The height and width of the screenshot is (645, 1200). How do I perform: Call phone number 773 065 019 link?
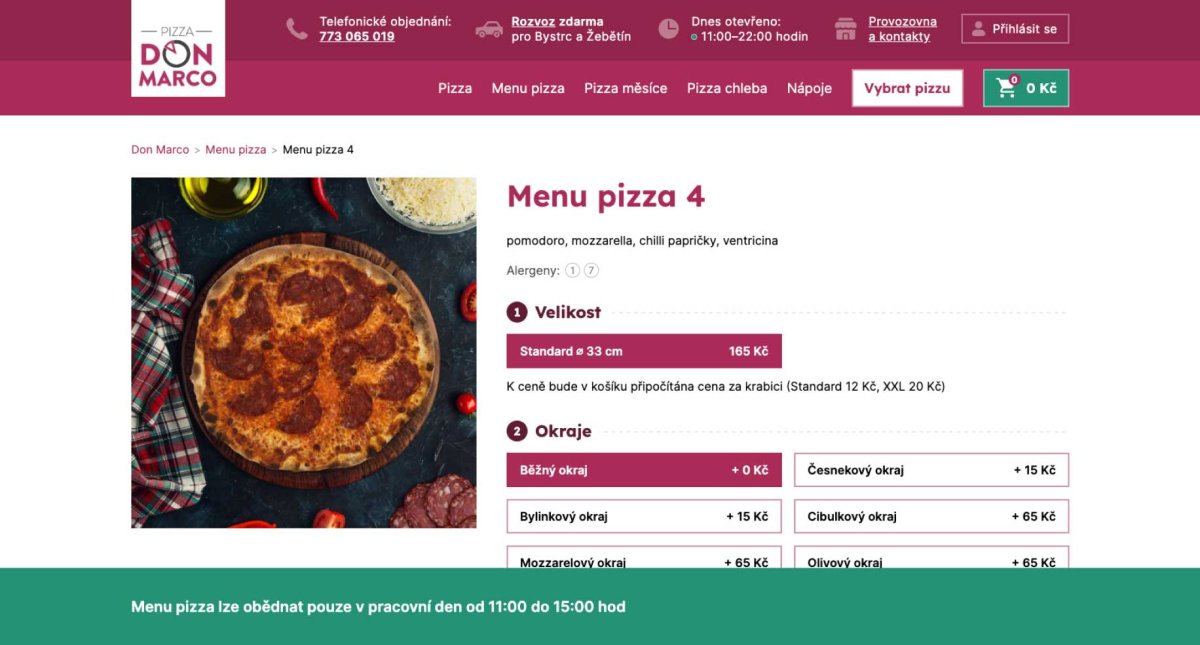357,37
